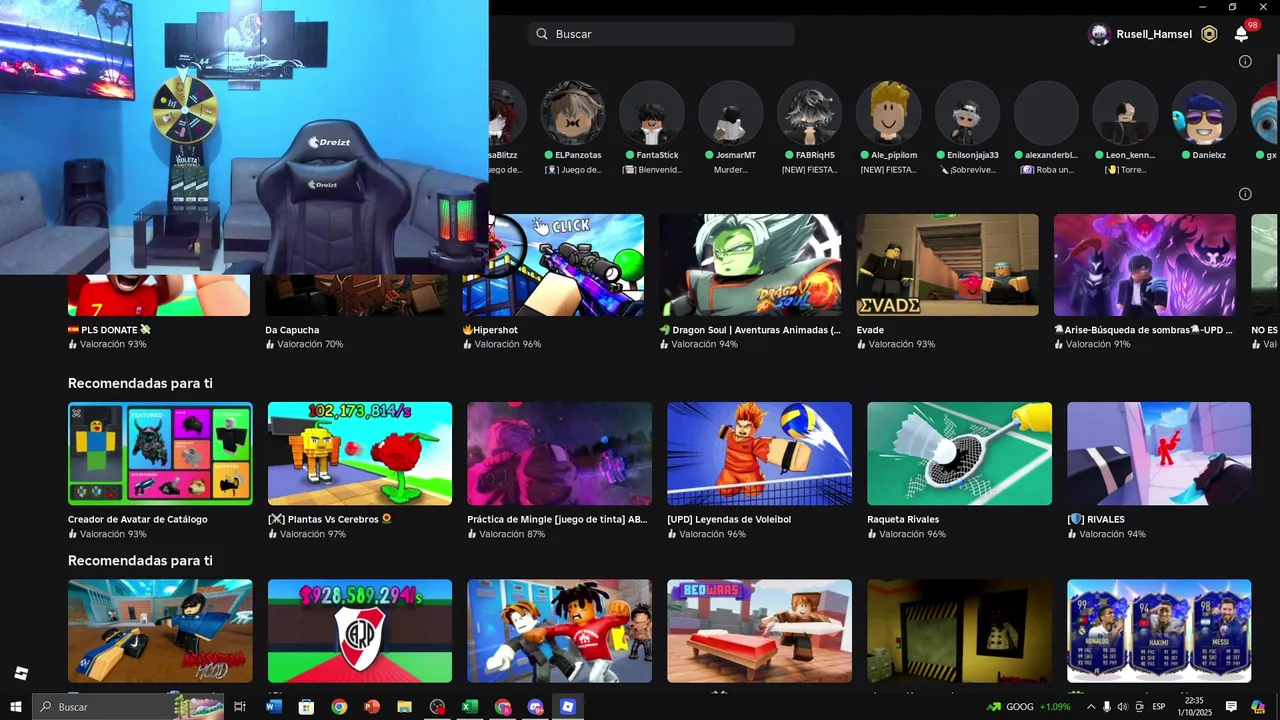Open JosmarMT friend avatar
The height and width of the screenshot is (720, 1280).
(731, 113)
